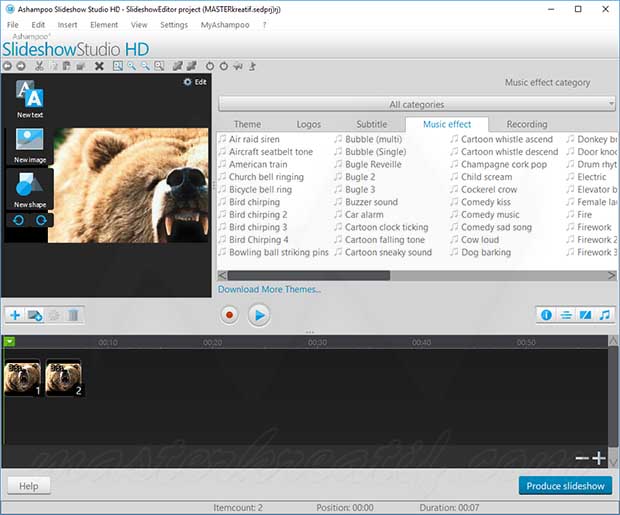Rotate preview counter-clockwise using left circular arrow
The height and width of the screenshot is (515, 620).
pyautogui.click(x=19, y=220)
